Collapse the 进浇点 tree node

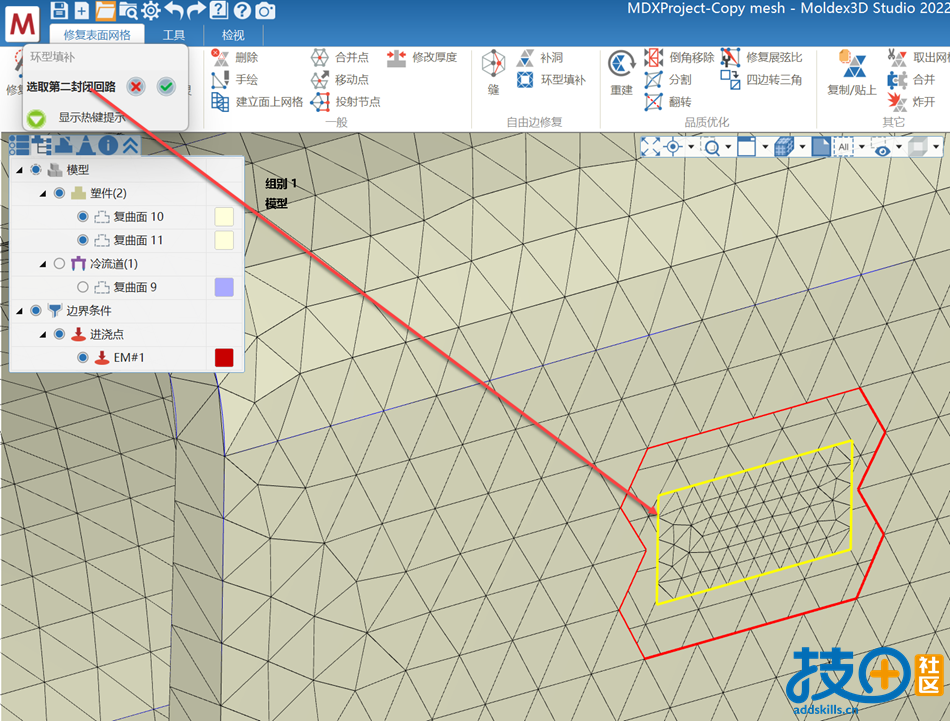43,335
